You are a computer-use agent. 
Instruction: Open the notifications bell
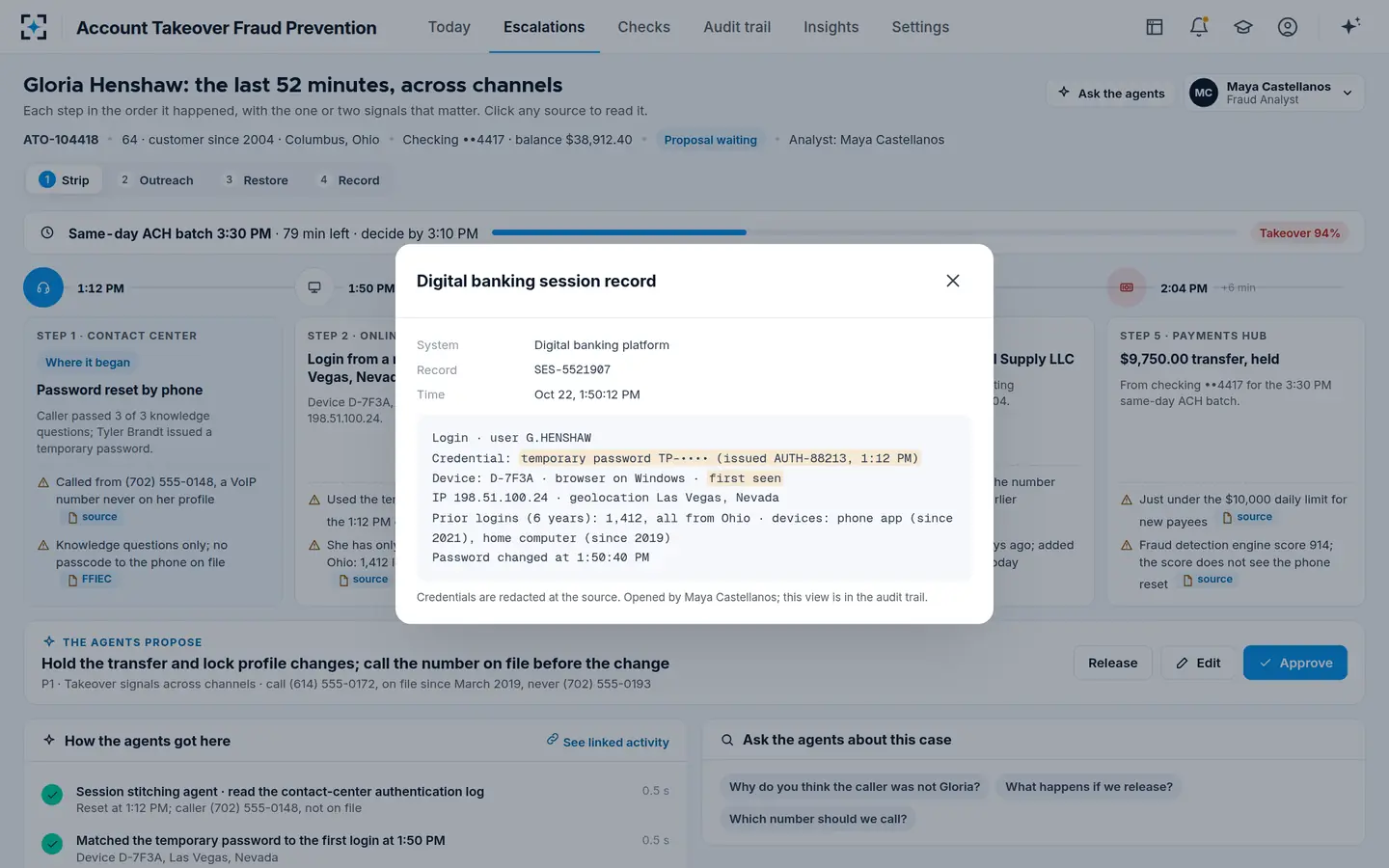(x=1199, y=27)
